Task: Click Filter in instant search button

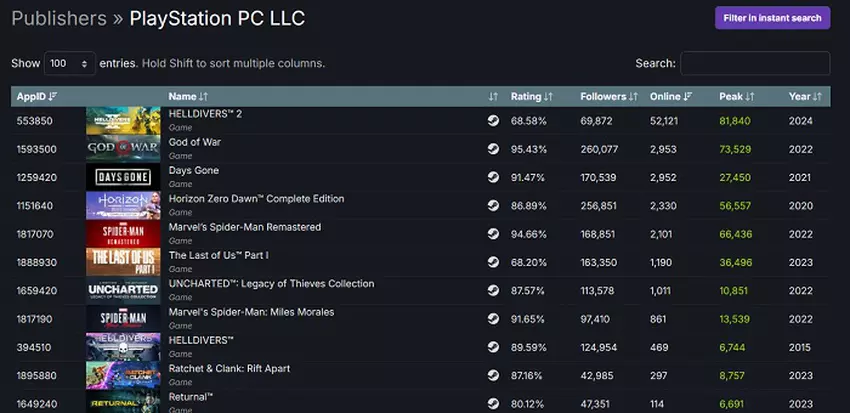Action: pyautogui.click(x=771, y=18)
